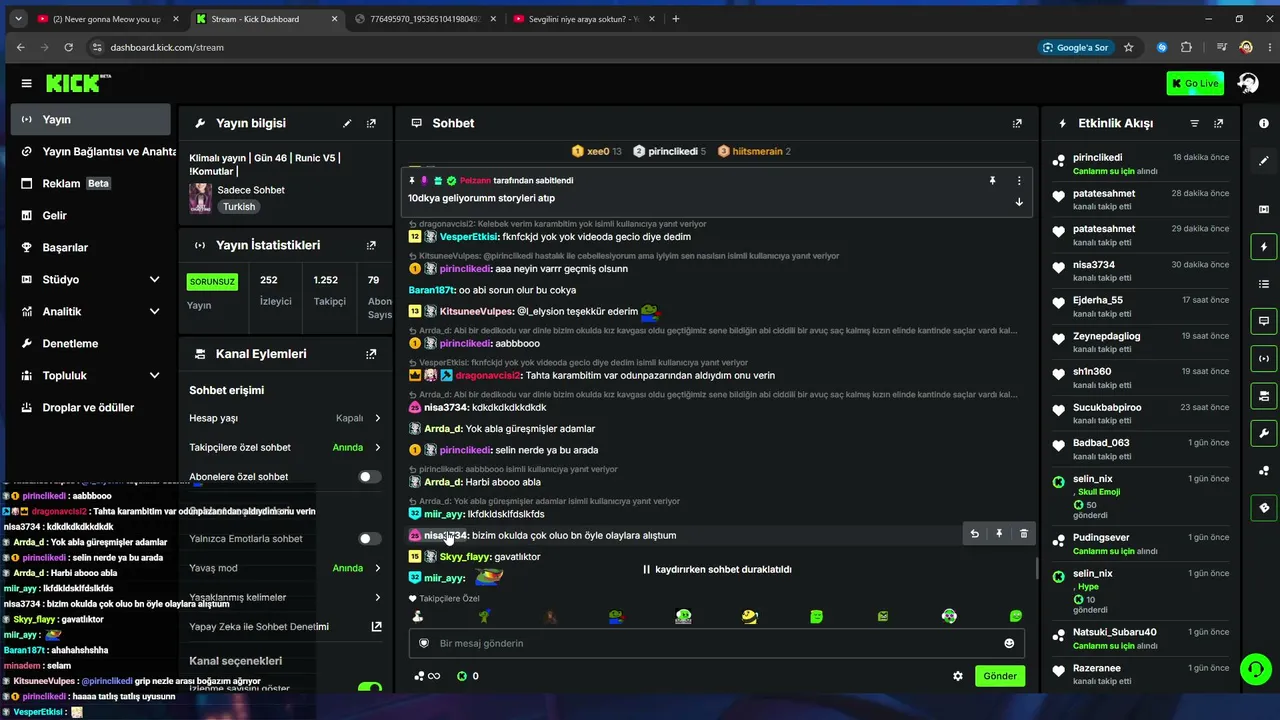Toggle the wrench icon in the right rail
Viewport: 1280px width, 720px height.
point(1264,433)
